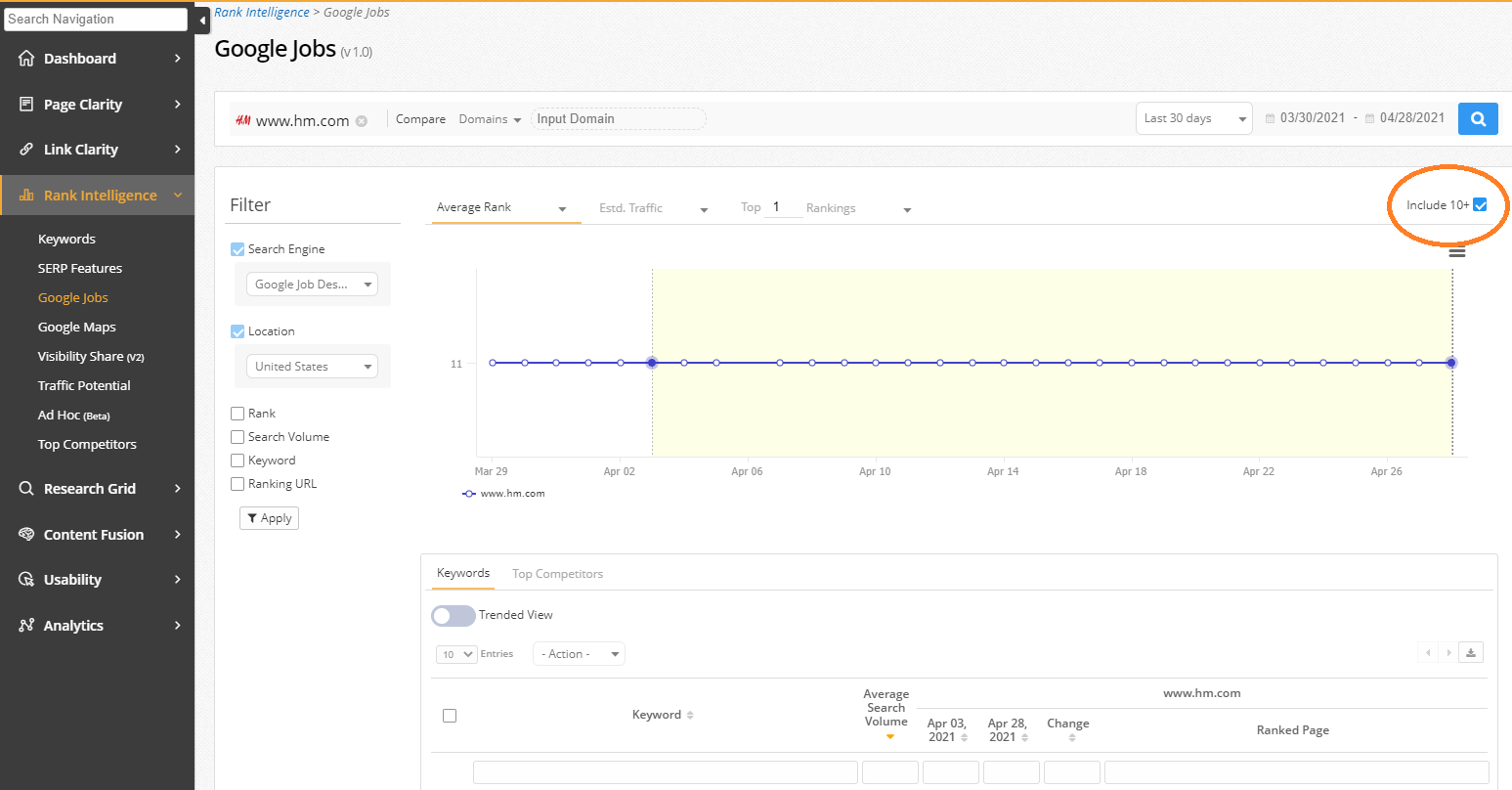Enable the Rank filter checkbox
Screen dimensions: 1512x790
(x=238, y=414)
